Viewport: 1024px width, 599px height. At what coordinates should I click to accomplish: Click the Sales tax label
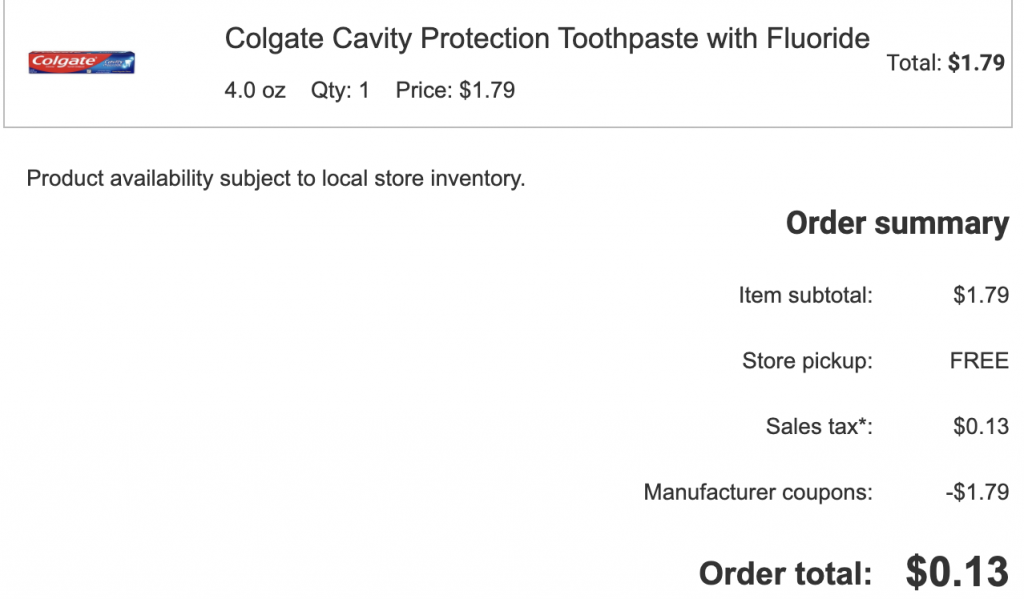point(819,427)
